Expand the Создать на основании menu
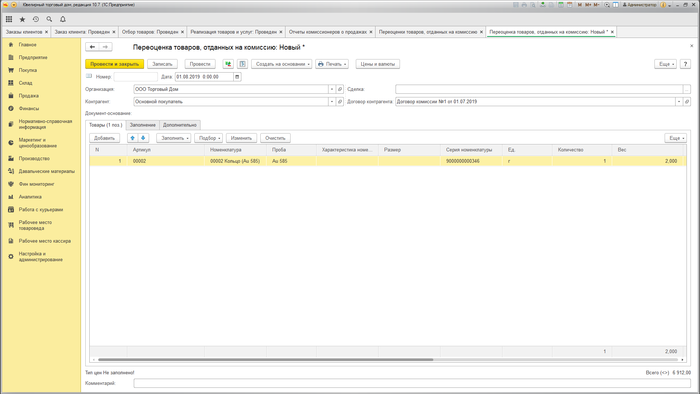 coord(282,64)
